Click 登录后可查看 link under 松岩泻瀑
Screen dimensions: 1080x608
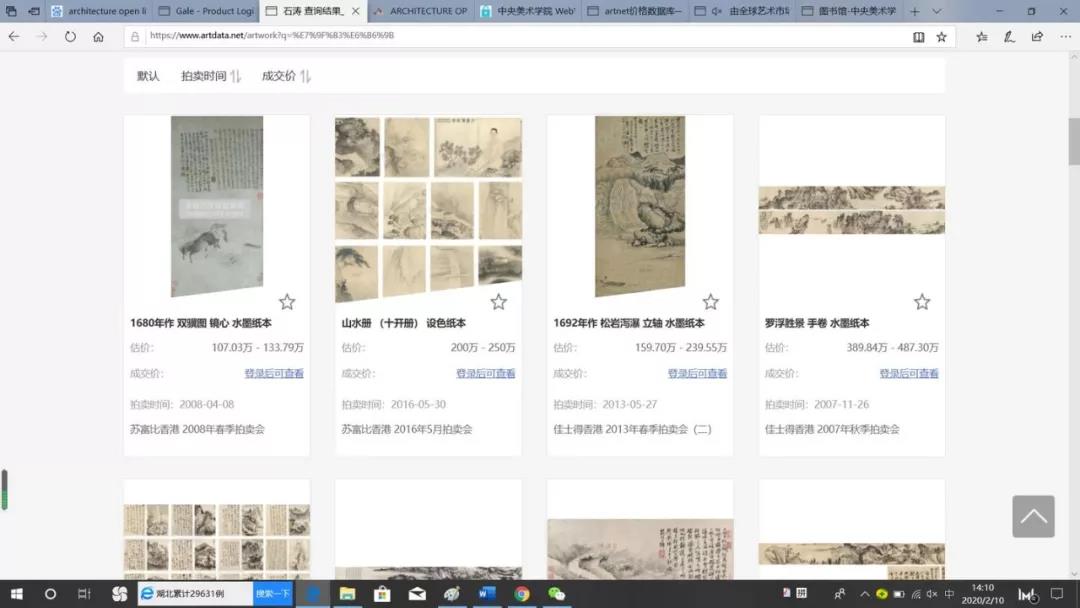click(x=697, y=374)
